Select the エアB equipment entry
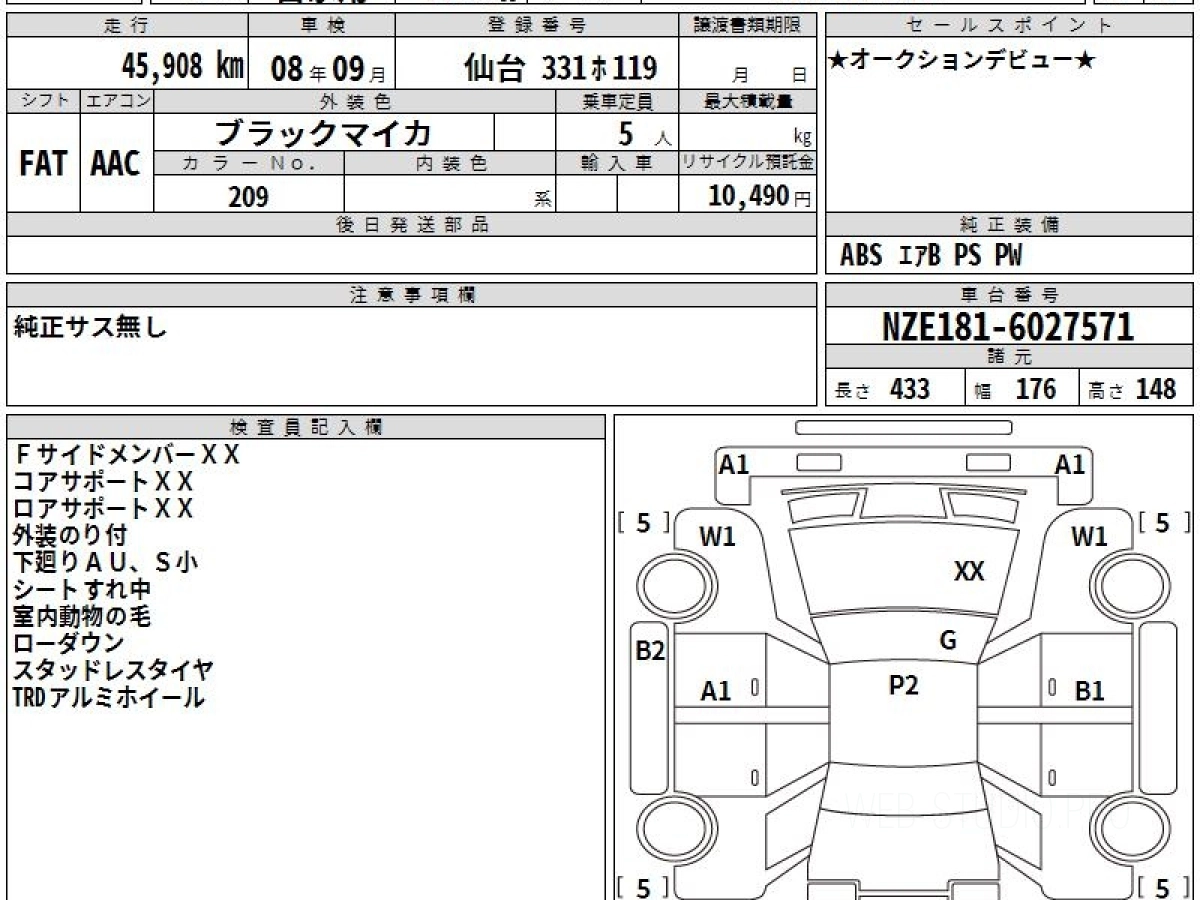This screenshot has width=1200, height=900. pyautogui.click(x=920, y=256)
